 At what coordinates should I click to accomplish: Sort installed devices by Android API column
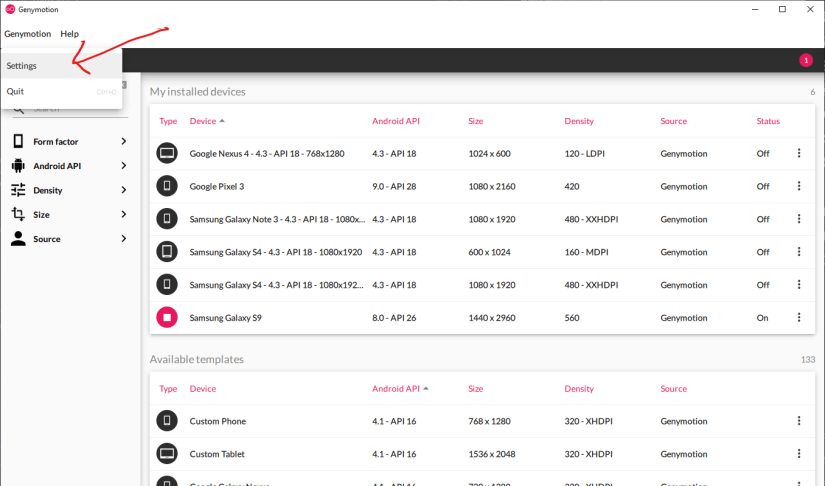coord(396,121)
